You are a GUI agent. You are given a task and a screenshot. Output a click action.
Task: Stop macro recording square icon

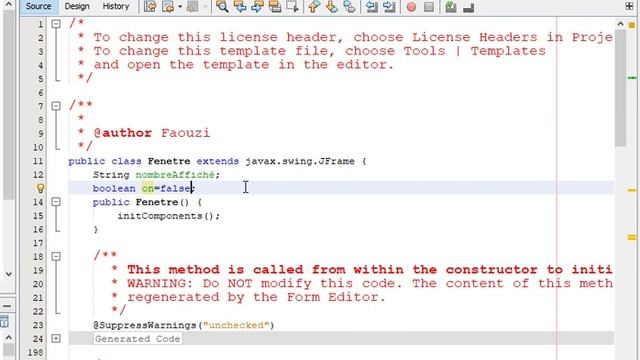(429, 7)
